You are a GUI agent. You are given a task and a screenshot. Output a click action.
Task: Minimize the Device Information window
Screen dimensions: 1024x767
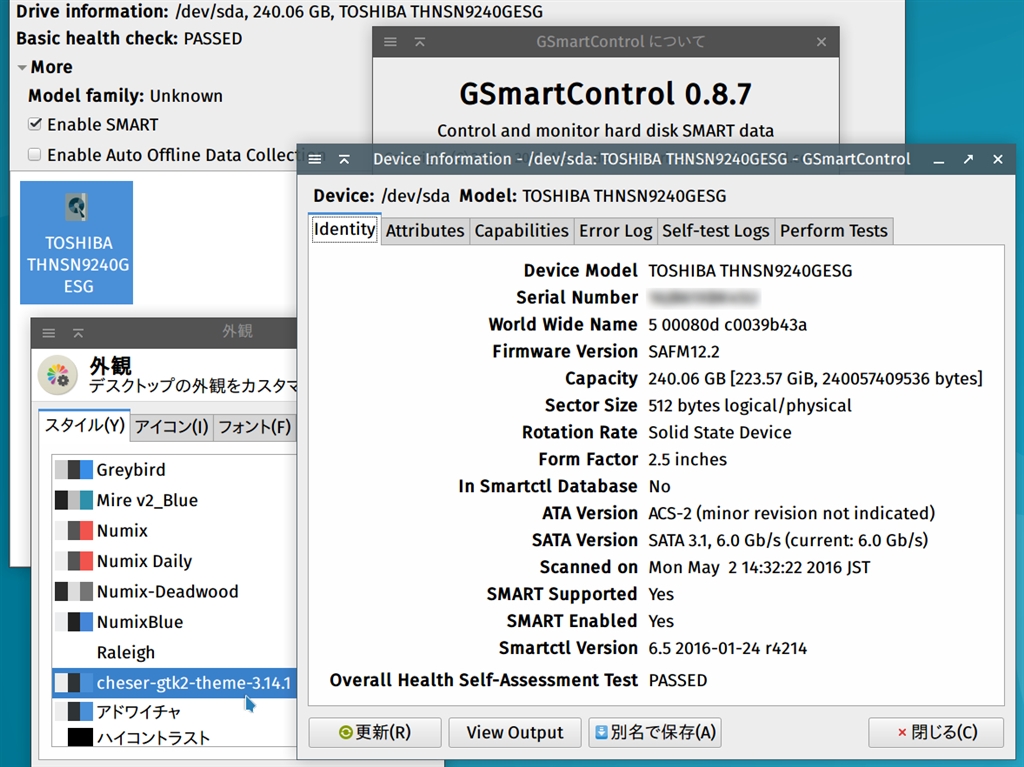pos(938,159)
